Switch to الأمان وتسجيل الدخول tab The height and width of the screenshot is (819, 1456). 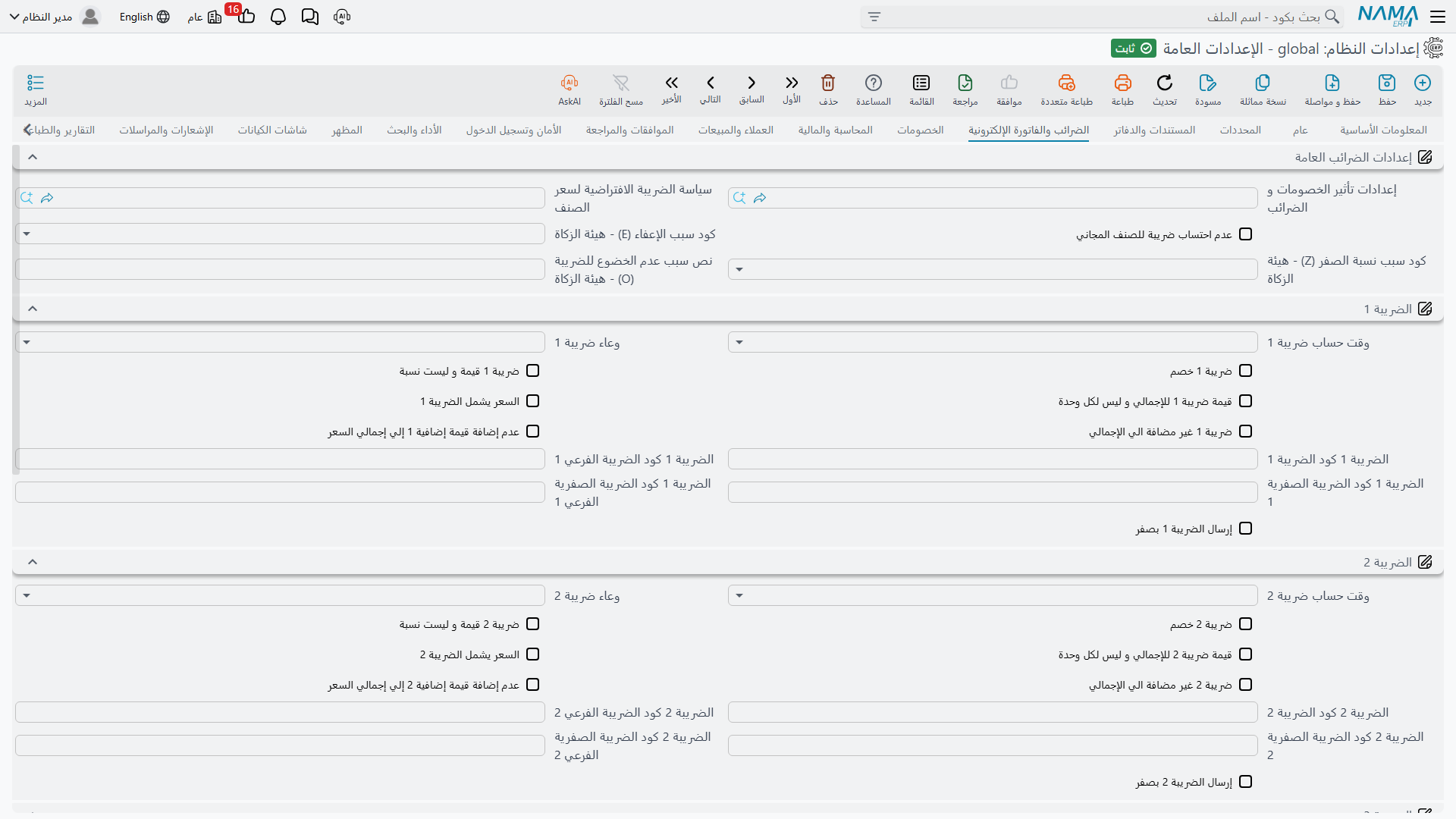[x=513, y=130]
